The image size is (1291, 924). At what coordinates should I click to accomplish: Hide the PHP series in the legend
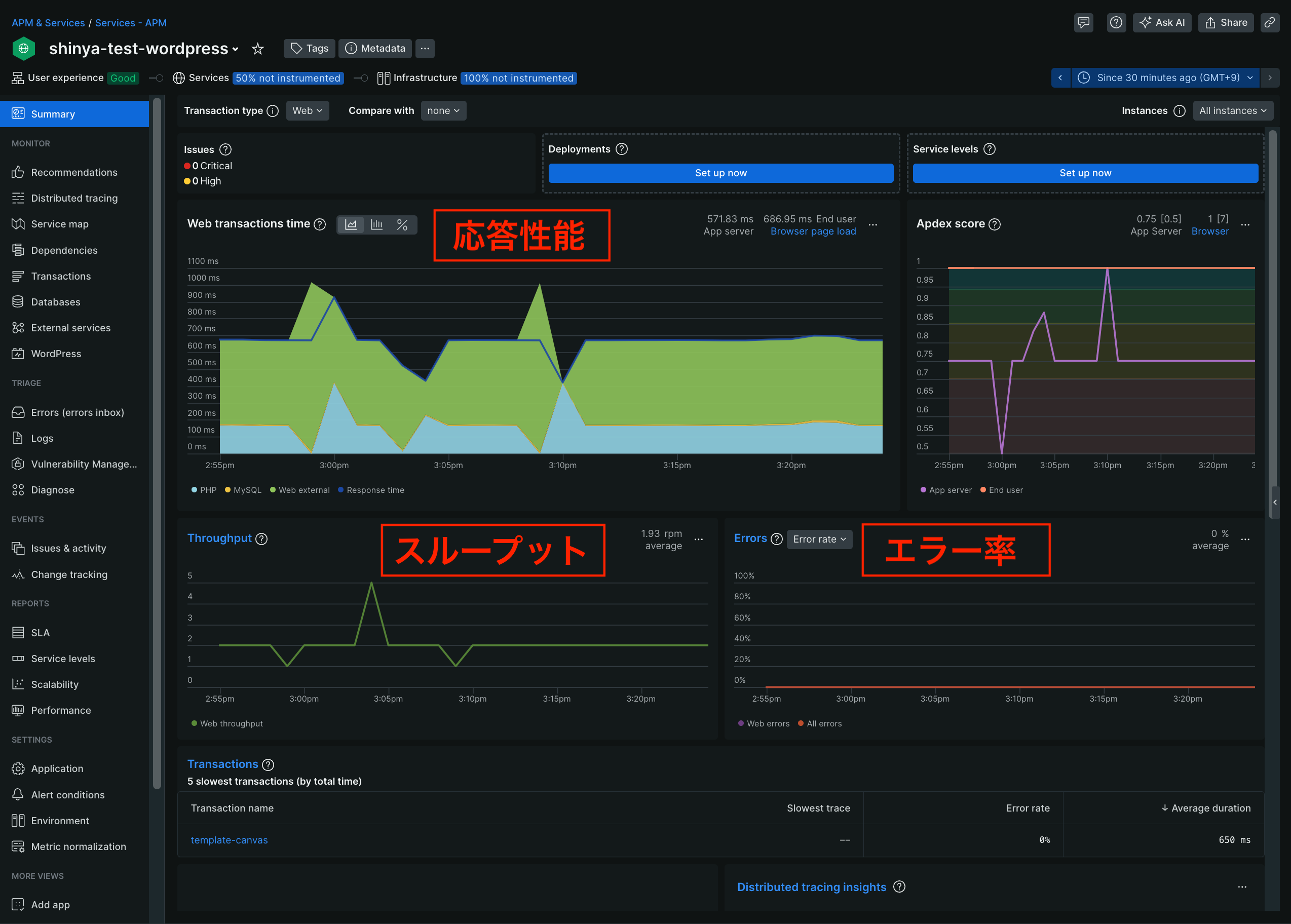[204, 490]
